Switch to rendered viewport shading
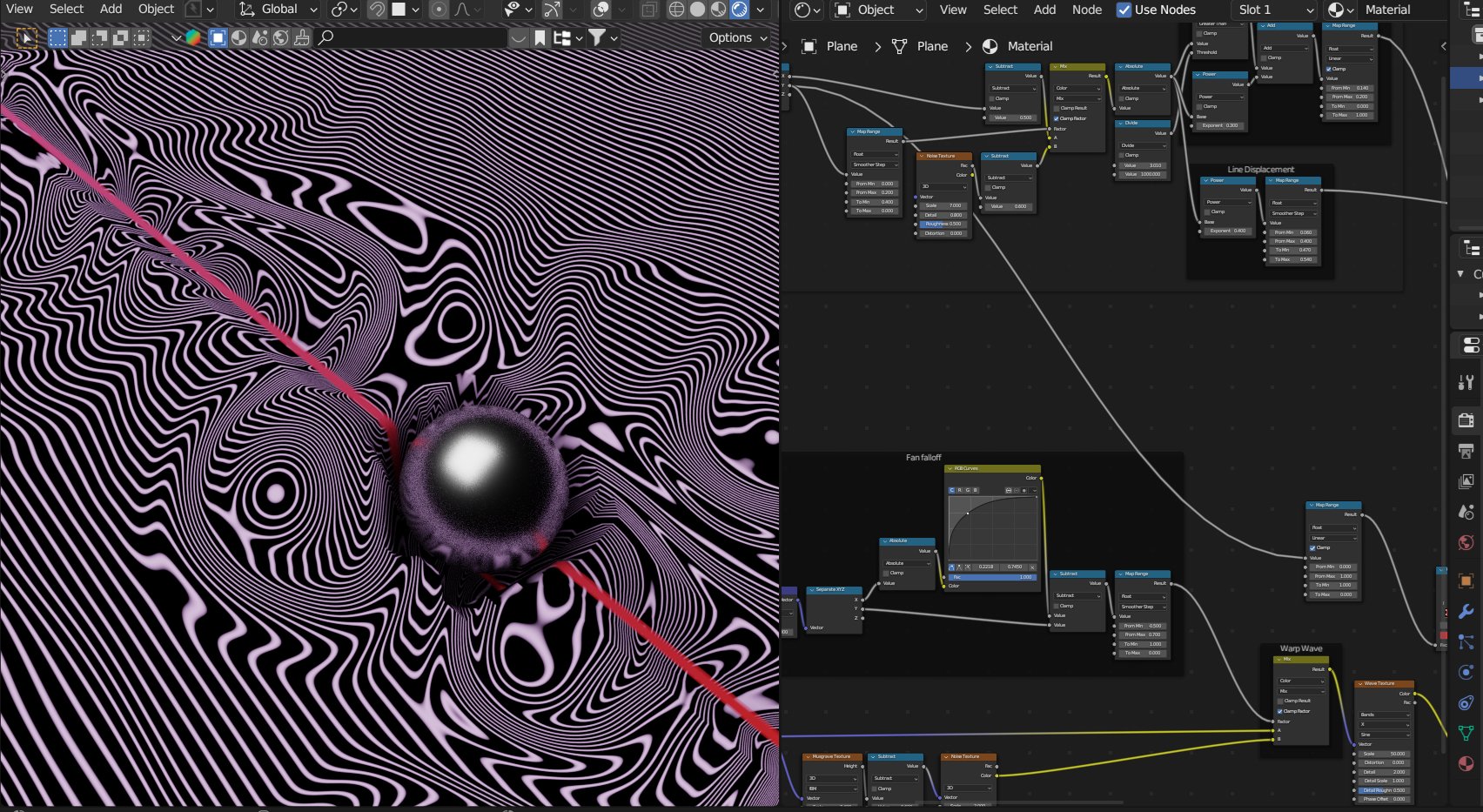1483x812 pixels. (x=739, y=10)
